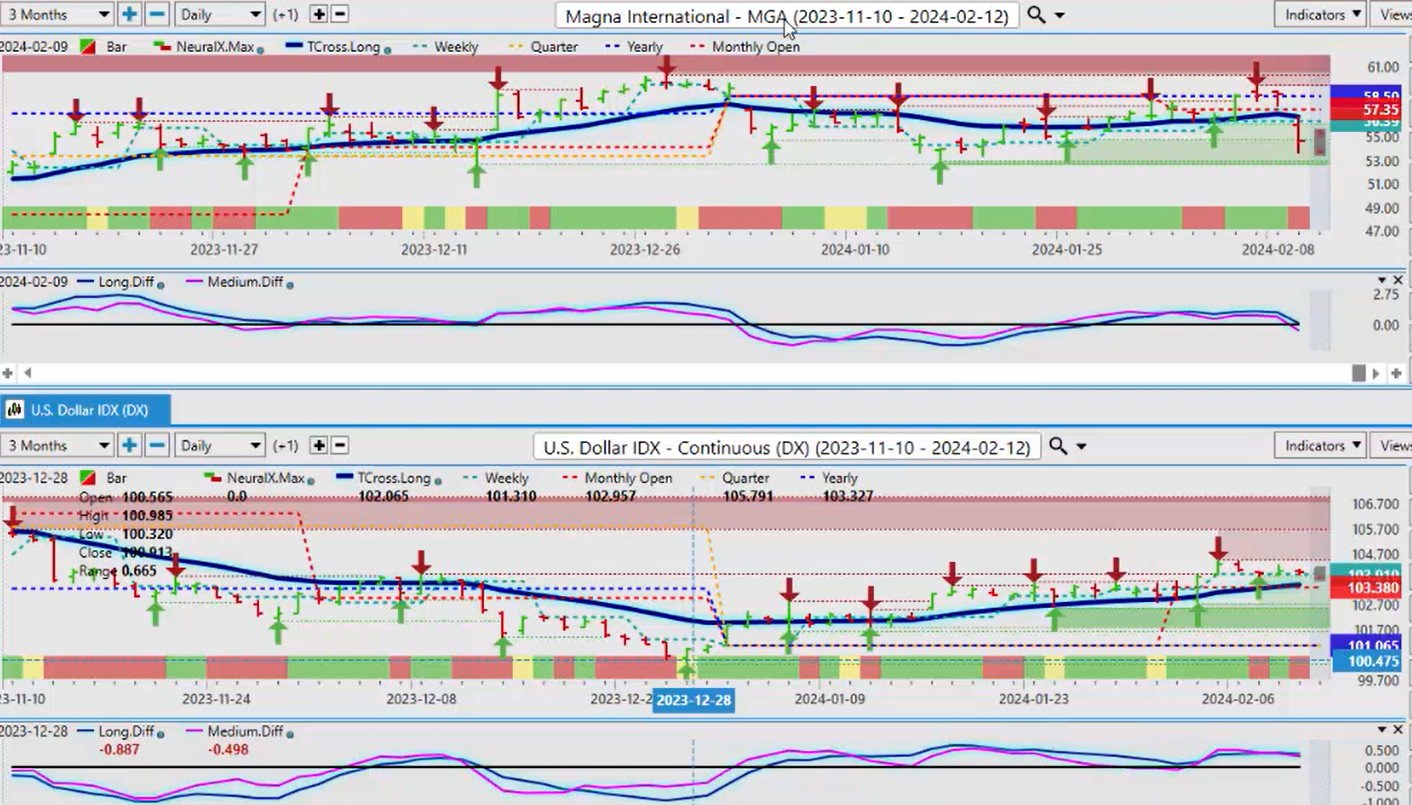
Task: Open the Indicators menu on the MGA chart
Action: click(1320, 14)
